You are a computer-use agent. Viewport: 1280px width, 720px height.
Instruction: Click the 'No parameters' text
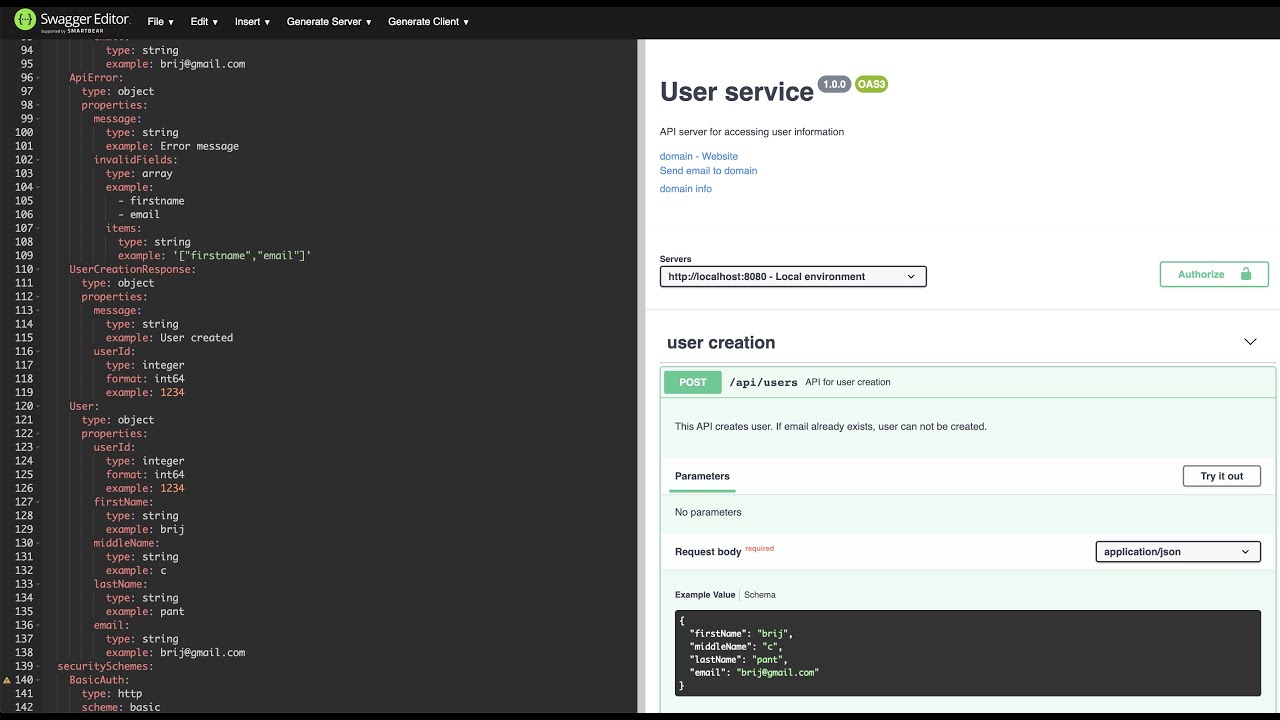coord(708,512)
